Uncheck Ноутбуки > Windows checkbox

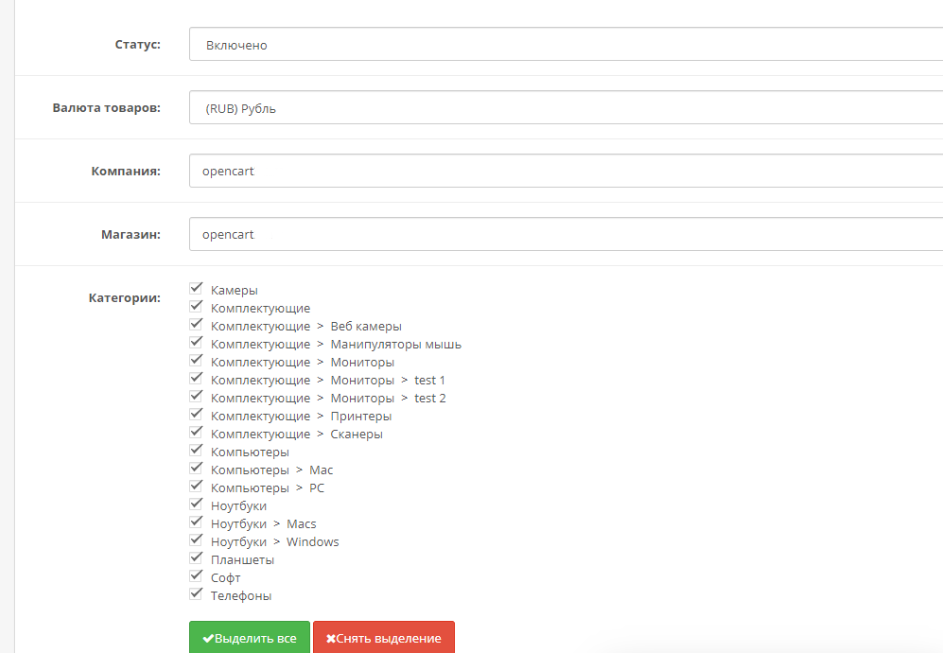(196, 541)
